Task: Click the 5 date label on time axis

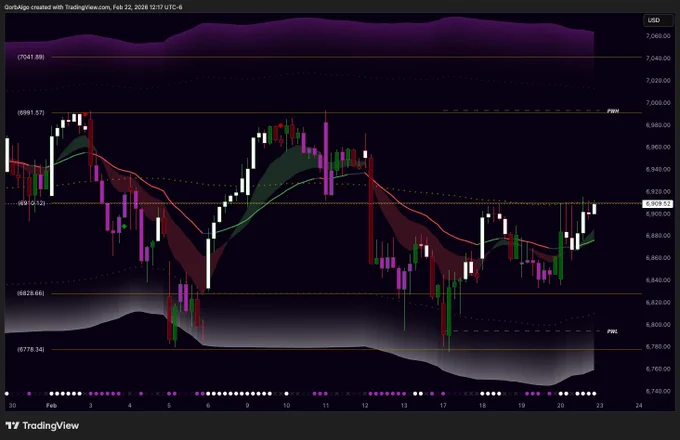Action: pyautogui.click(x=169, y=406)
